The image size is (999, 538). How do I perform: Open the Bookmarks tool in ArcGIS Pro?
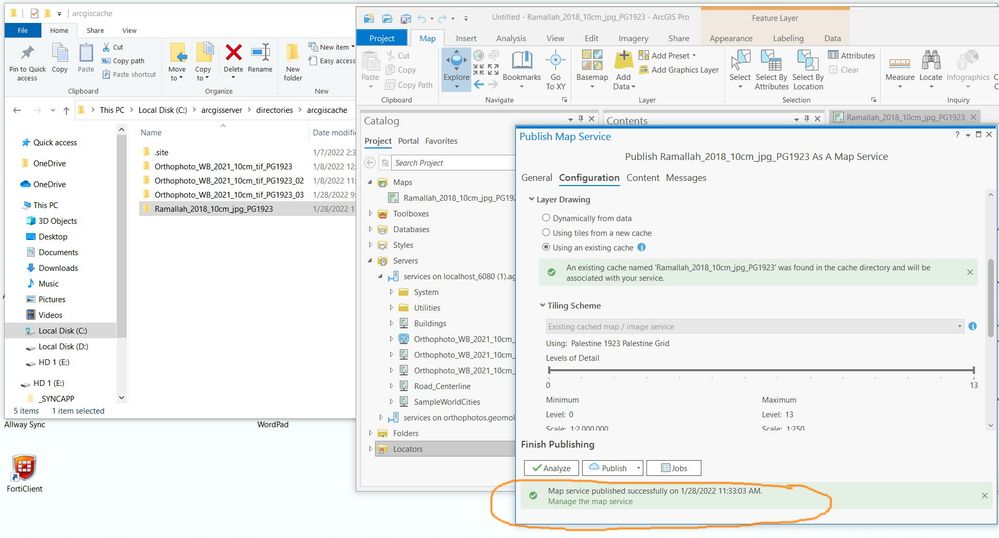[521, 67]
